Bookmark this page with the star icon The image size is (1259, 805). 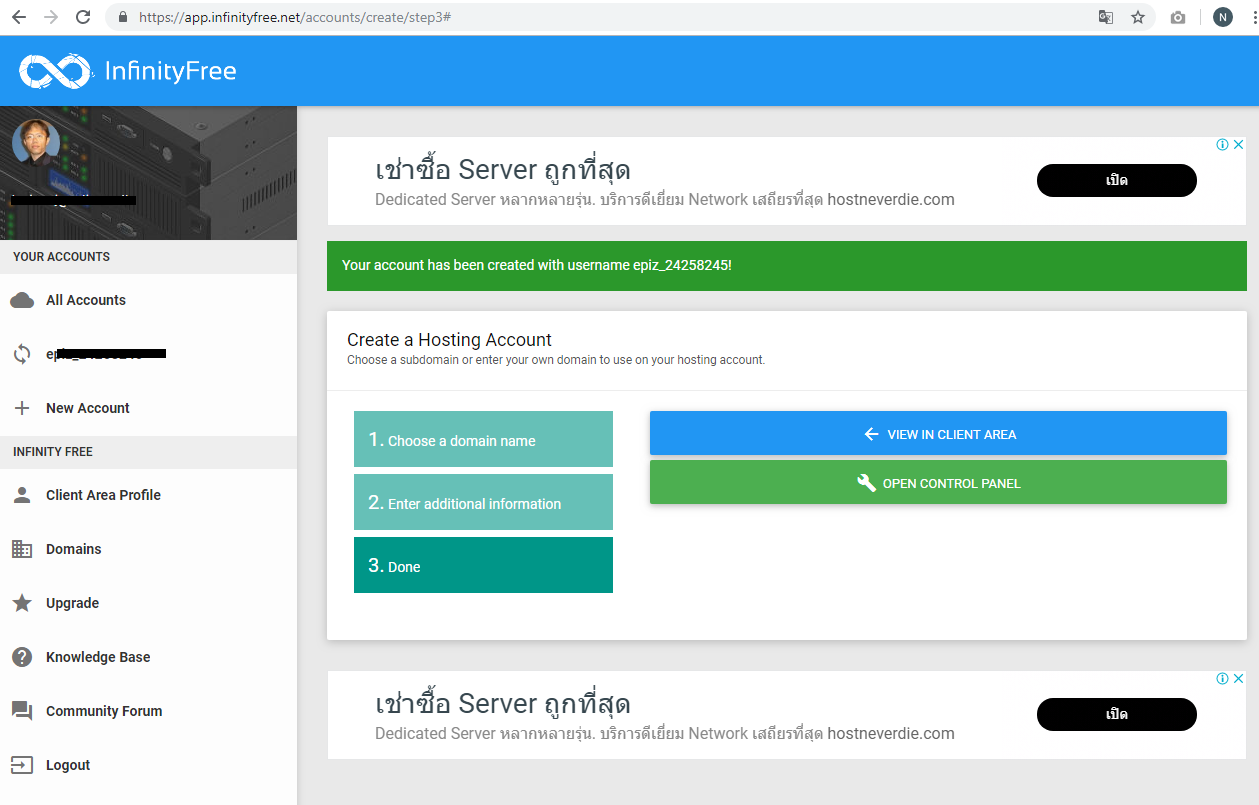(1138, 17)
